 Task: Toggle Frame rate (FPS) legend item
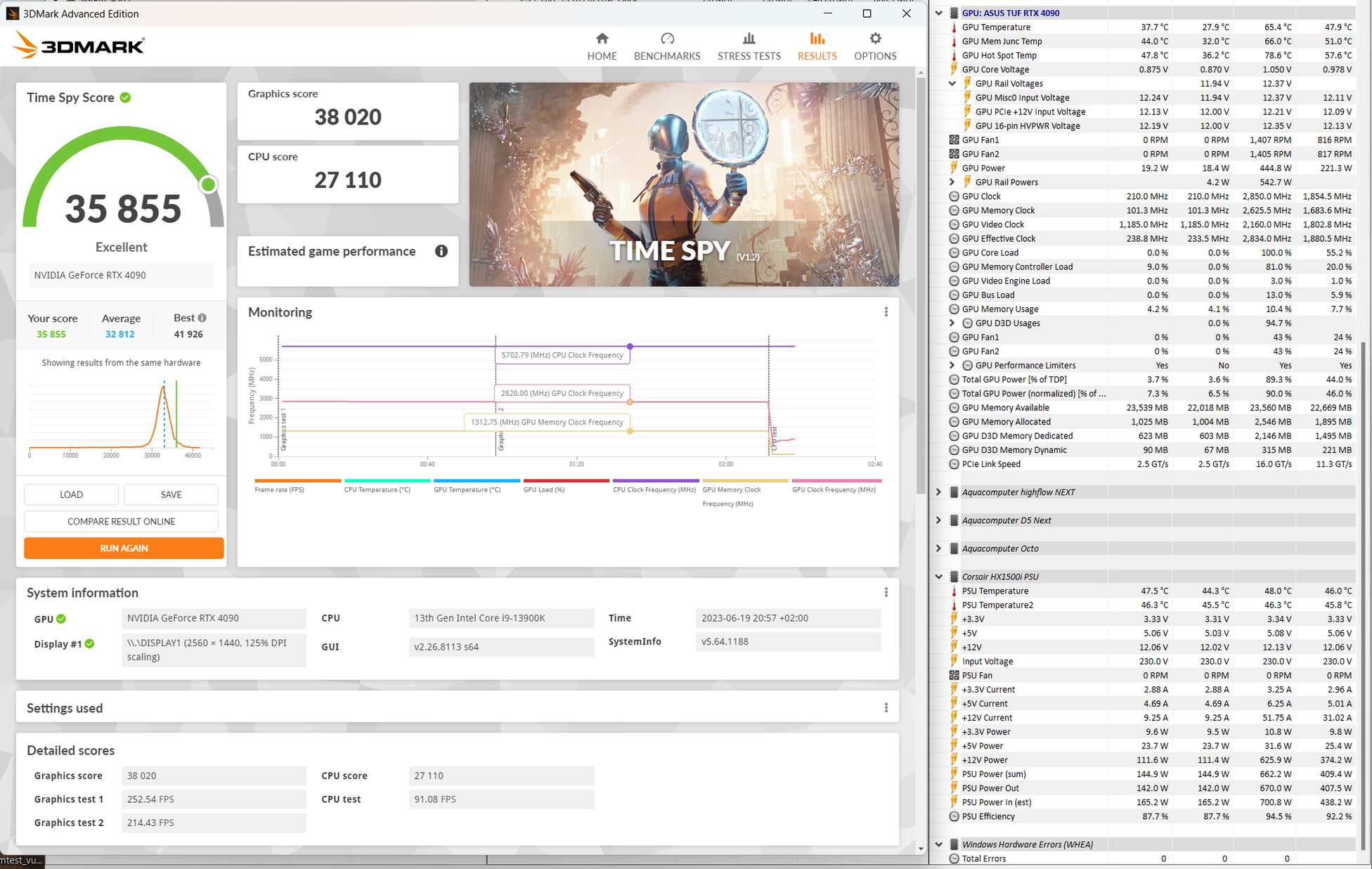[x=280, y=489]
